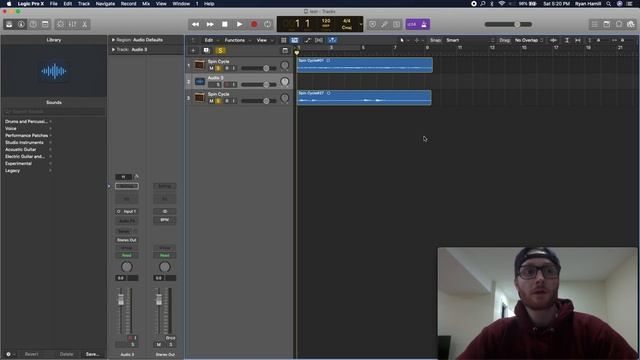Image resolution: width=640 pixels, height=360 pixels.
Task: Toggle the yellow global Solo S button
Action: pyautogui.click(x=220, y=51)
